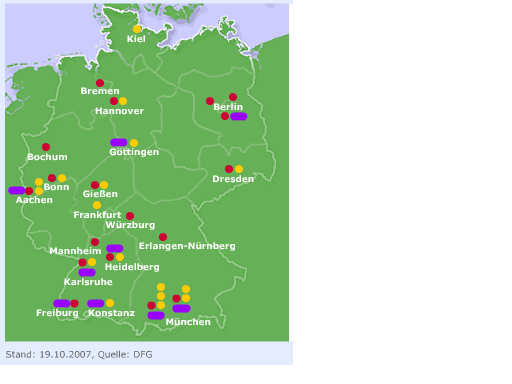Screen dimensions: 512x384
Task: Click the red dot above Mannheim
Action: [x=95, y=242]
